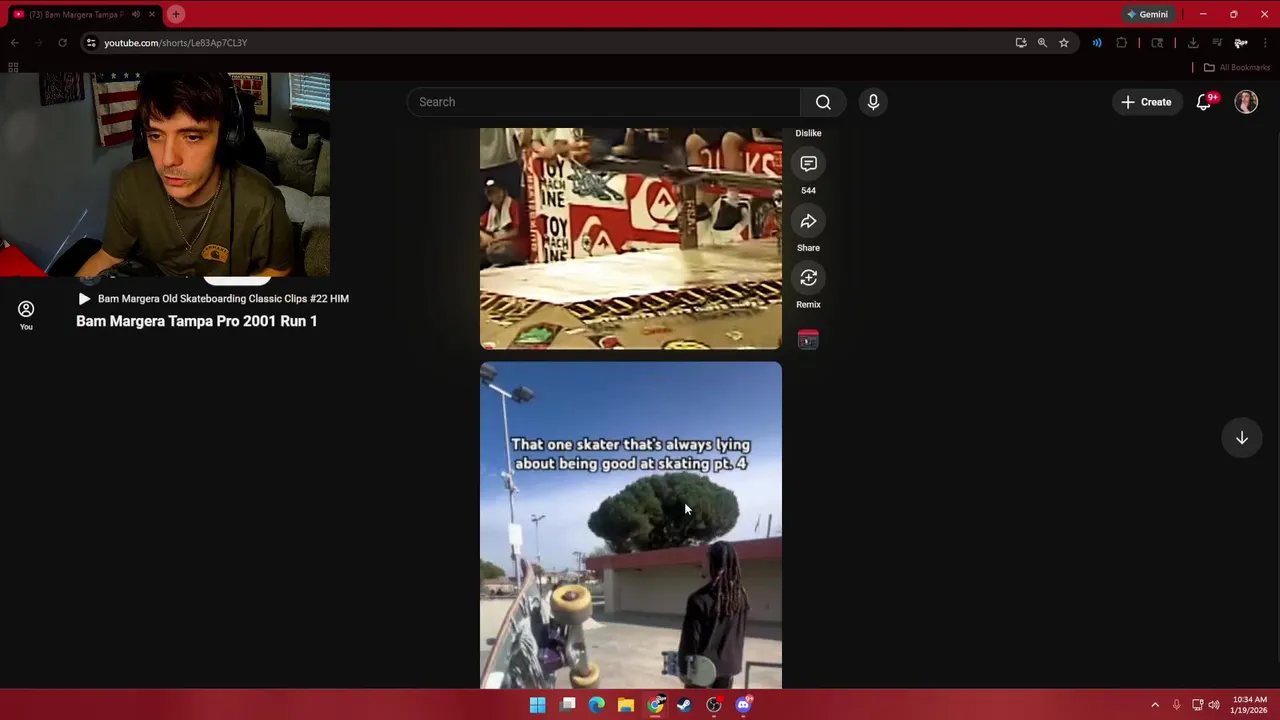Open the You sidebar entry
Screen dimensions: 1280x720
(26, 315)
